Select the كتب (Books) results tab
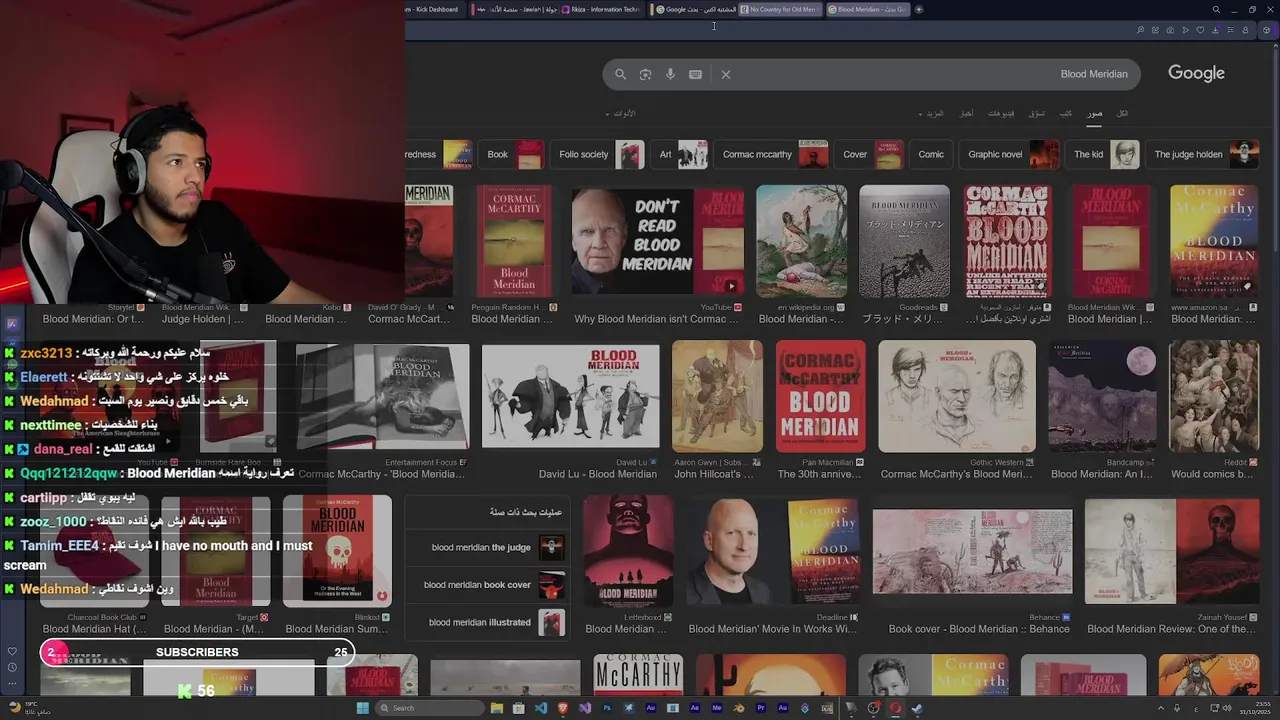The image size is (1280, 720). point(1066,114)
